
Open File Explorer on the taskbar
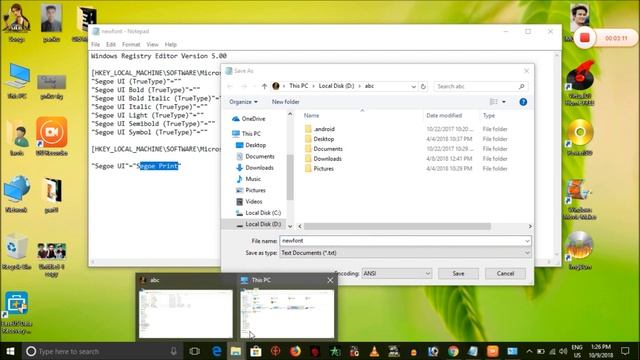coord(236,351)
